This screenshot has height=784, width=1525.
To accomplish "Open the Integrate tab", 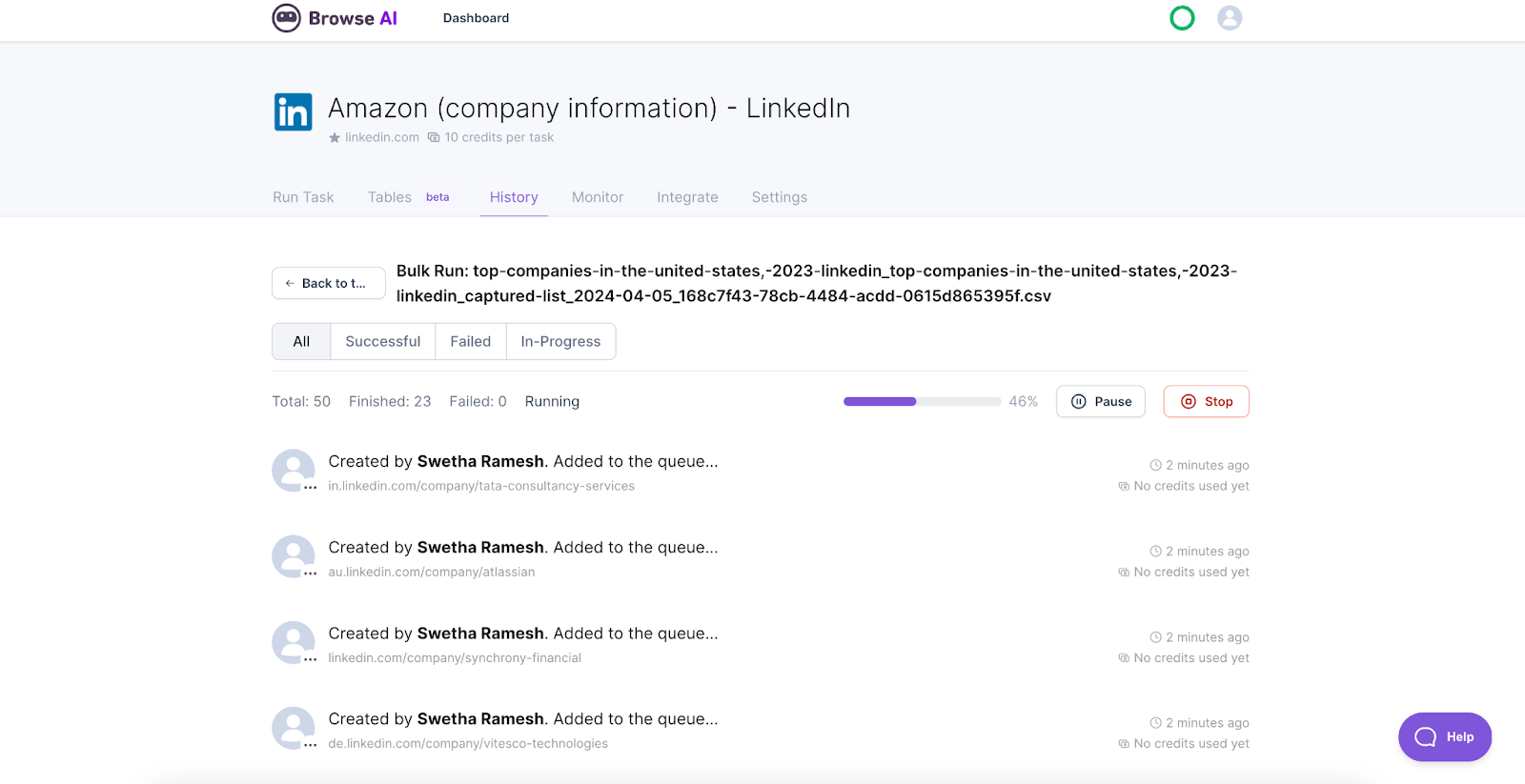I will pyautogui.click(x=687, y=197).
